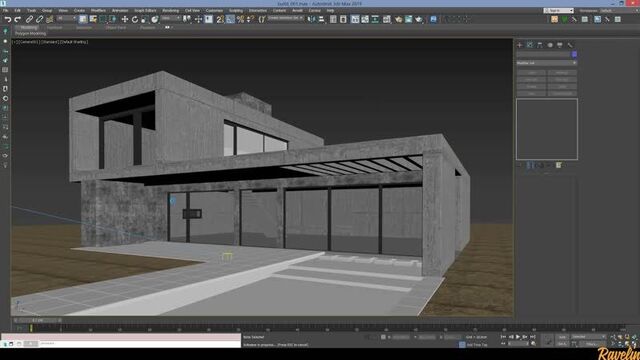Toggle Percent Snap button

pos(240,19)
